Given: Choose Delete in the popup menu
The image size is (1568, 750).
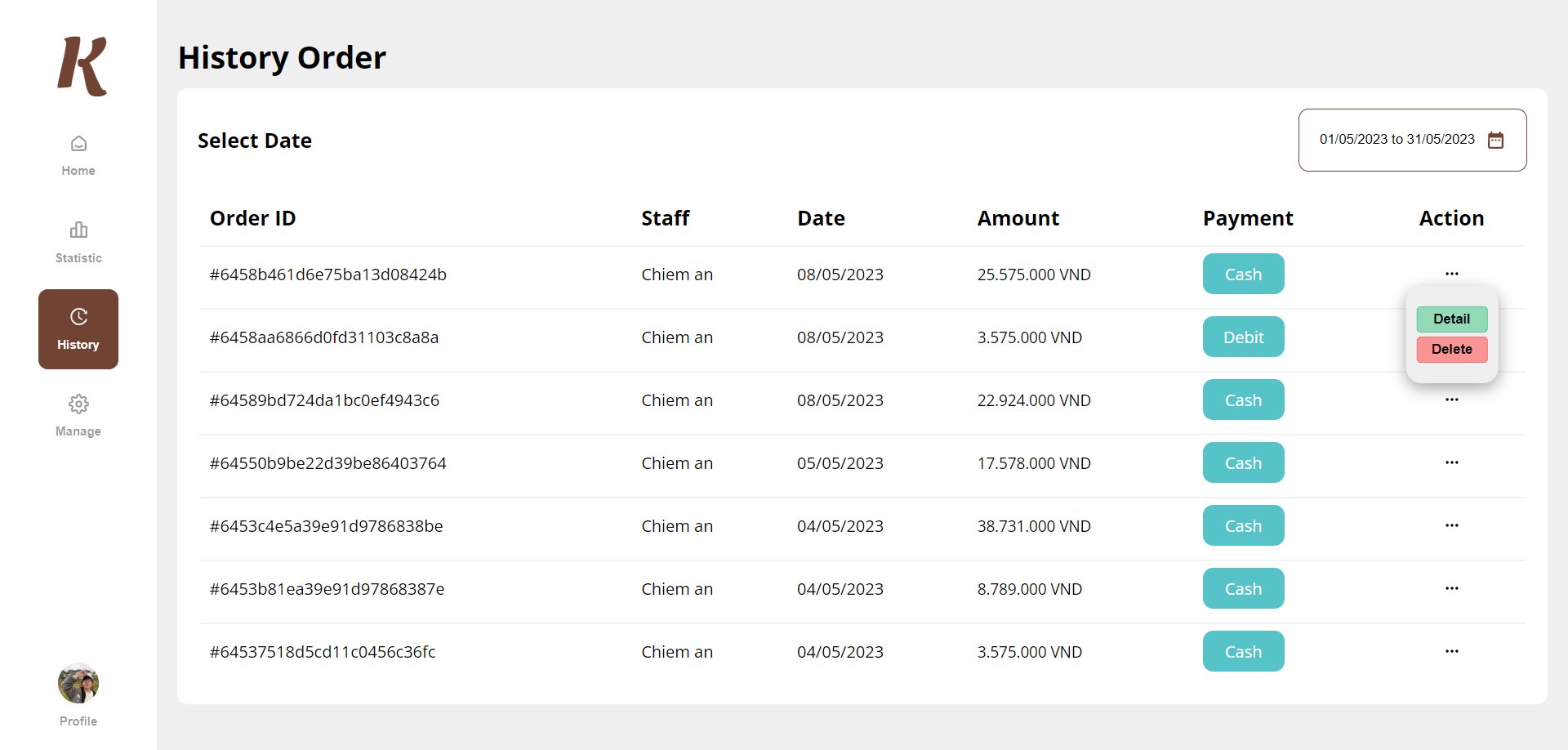Looking at the screenshot, I should click(1451, 349).
